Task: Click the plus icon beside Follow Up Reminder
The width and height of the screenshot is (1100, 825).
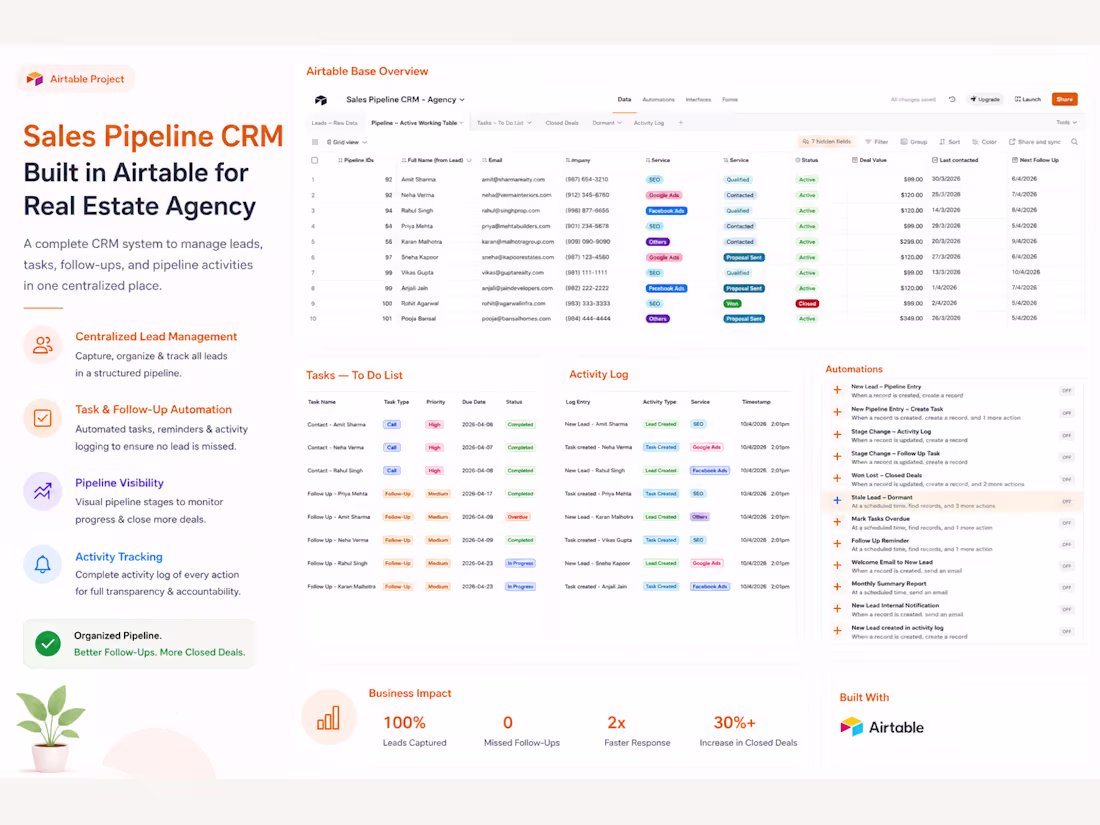Action: (x=837, y=544)
